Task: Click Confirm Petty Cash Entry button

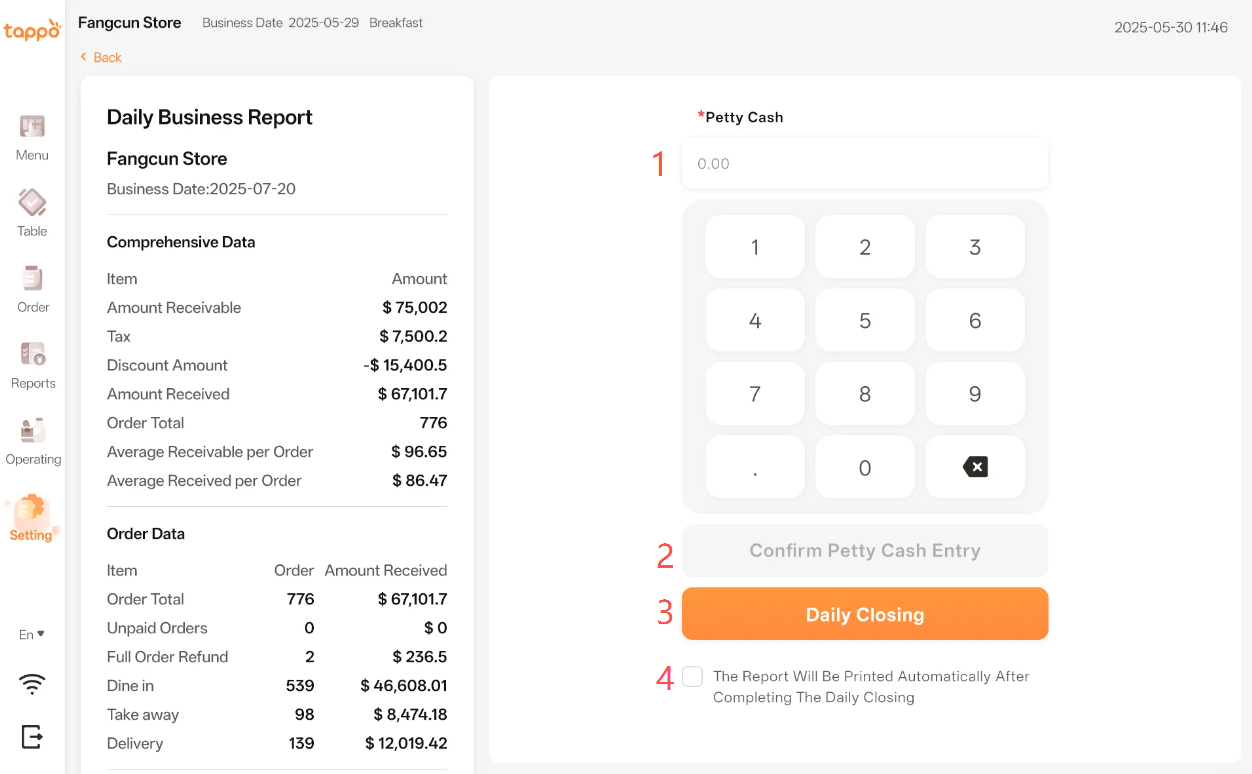Action: click(x=864, y=551)
